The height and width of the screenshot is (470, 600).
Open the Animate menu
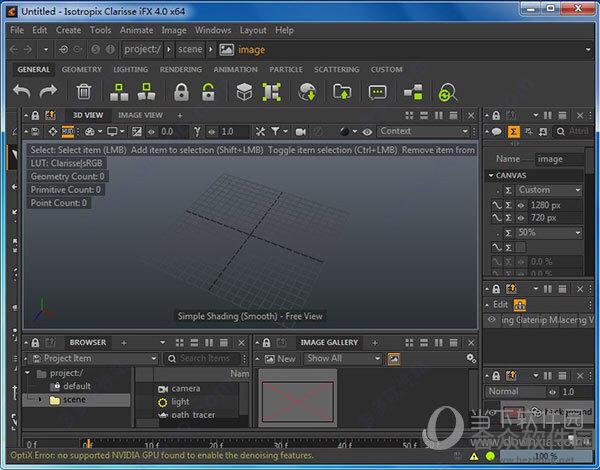[137, 30]
